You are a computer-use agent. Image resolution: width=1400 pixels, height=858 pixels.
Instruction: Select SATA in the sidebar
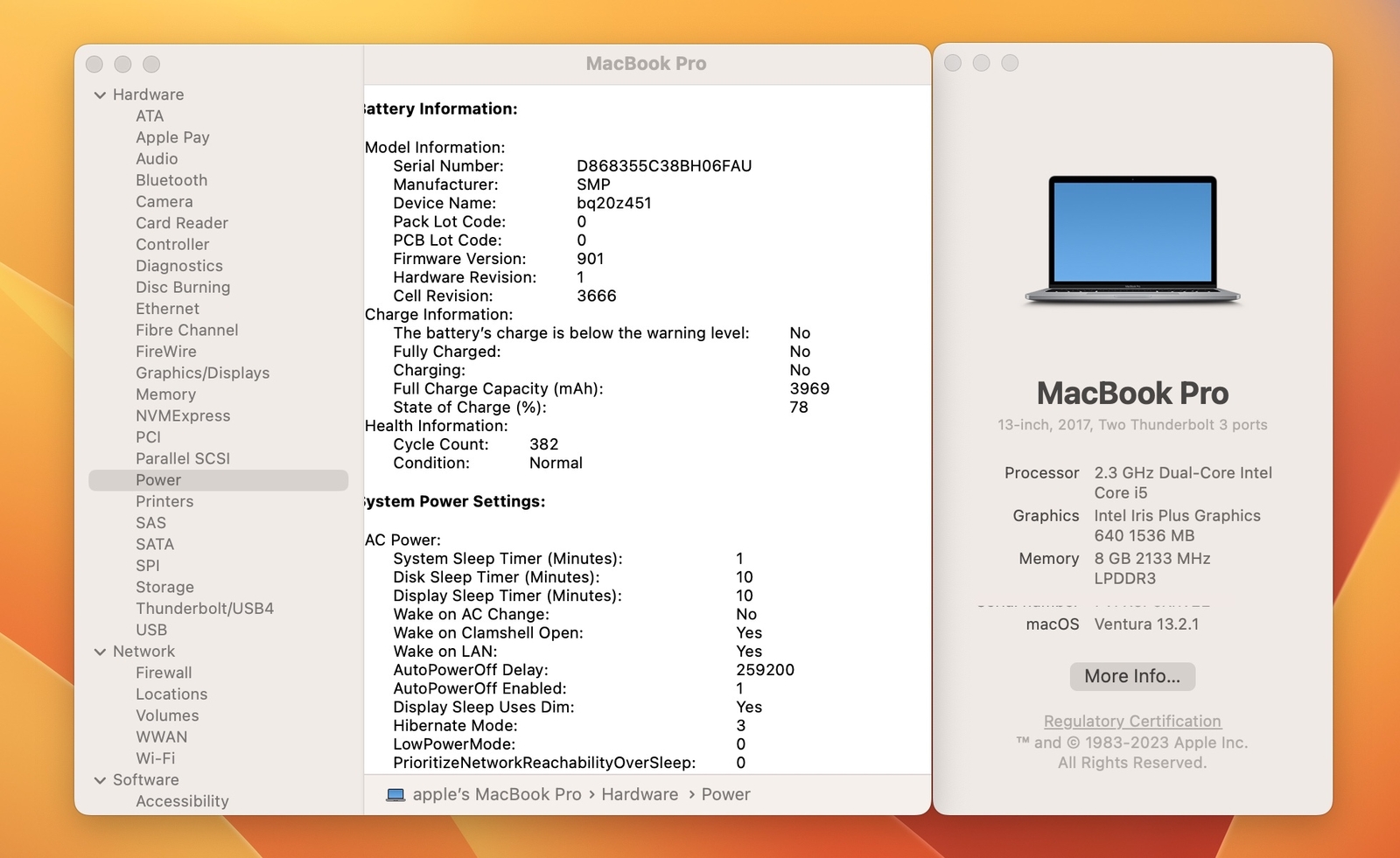coord(155,545)
